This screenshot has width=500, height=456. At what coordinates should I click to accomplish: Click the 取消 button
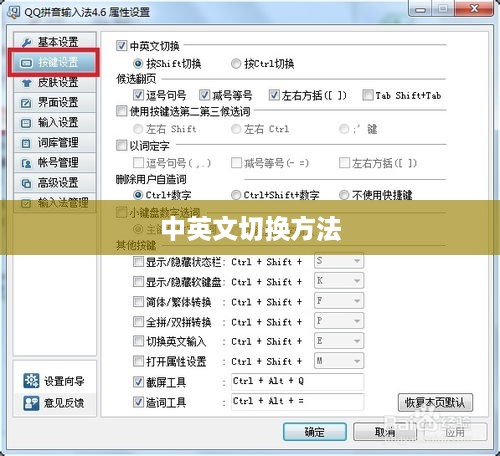(x=385, y=432)
